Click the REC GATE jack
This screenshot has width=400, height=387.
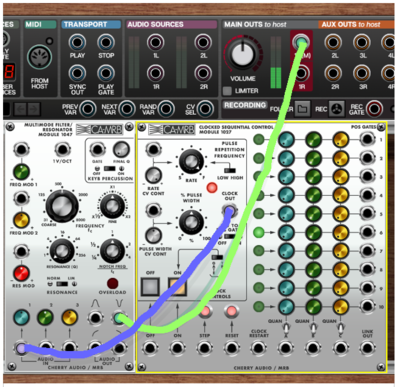(374, 109)
